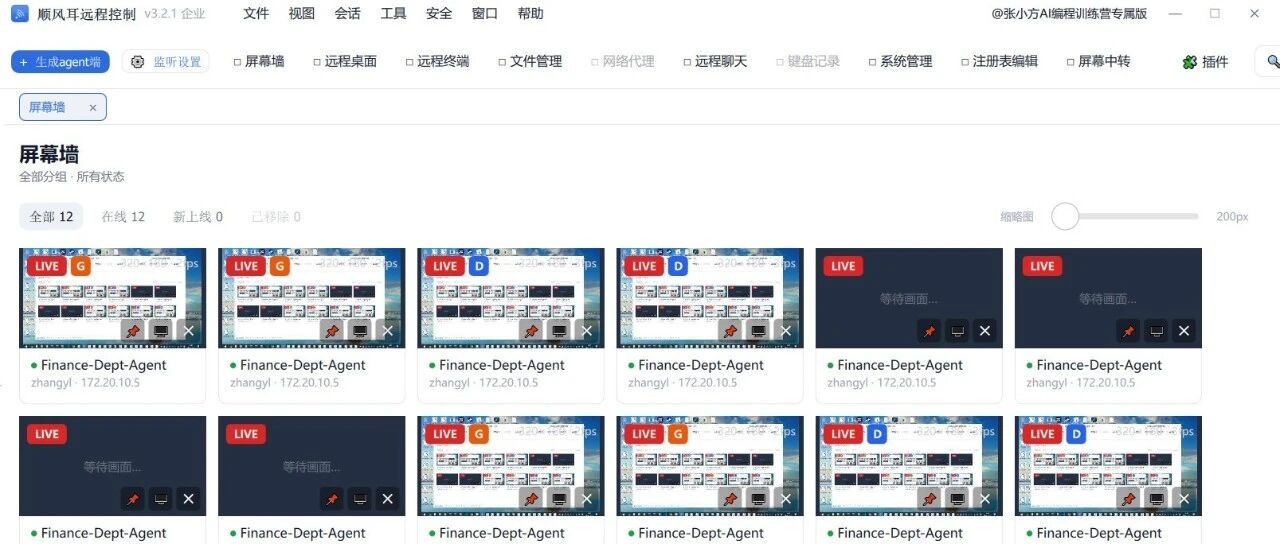The width and height of the screenshot is (1280, 544).
Task: Open 注册表编辑 registry editor
Action: click(x=999, y=61)
